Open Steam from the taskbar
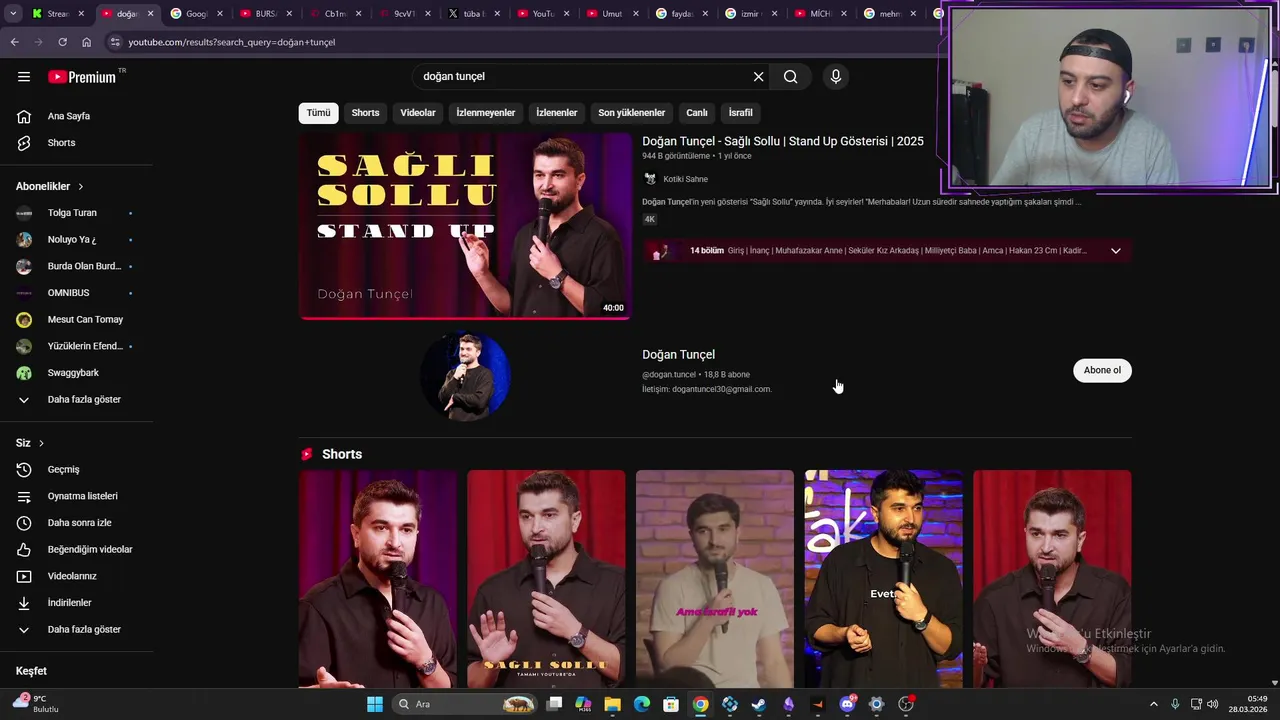This screenshot has height=720, width=1280. (759, 704)
